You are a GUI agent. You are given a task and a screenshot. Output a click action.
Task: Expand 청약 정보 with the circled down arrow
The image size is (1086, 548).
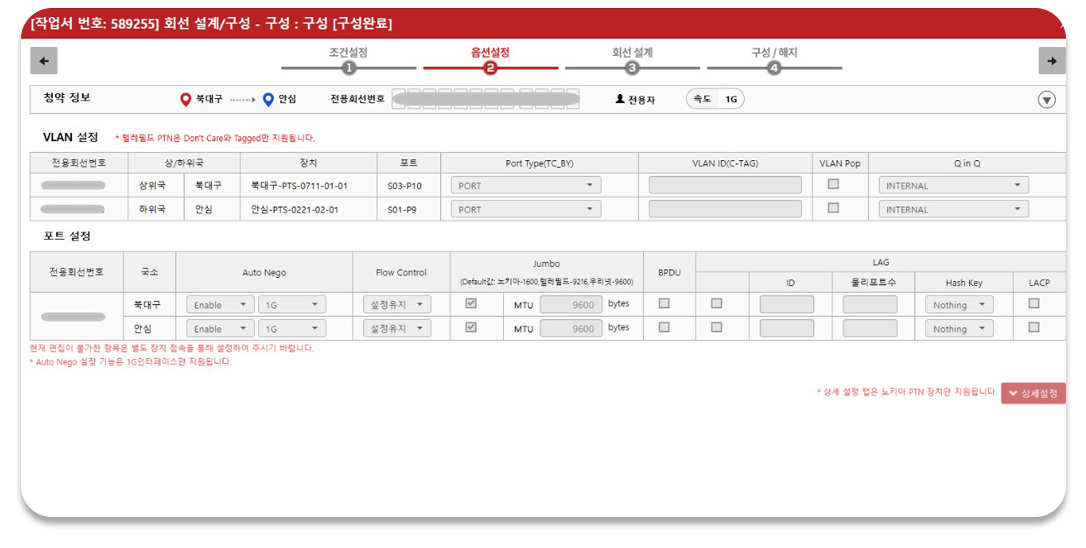(x=1047, y=100)
